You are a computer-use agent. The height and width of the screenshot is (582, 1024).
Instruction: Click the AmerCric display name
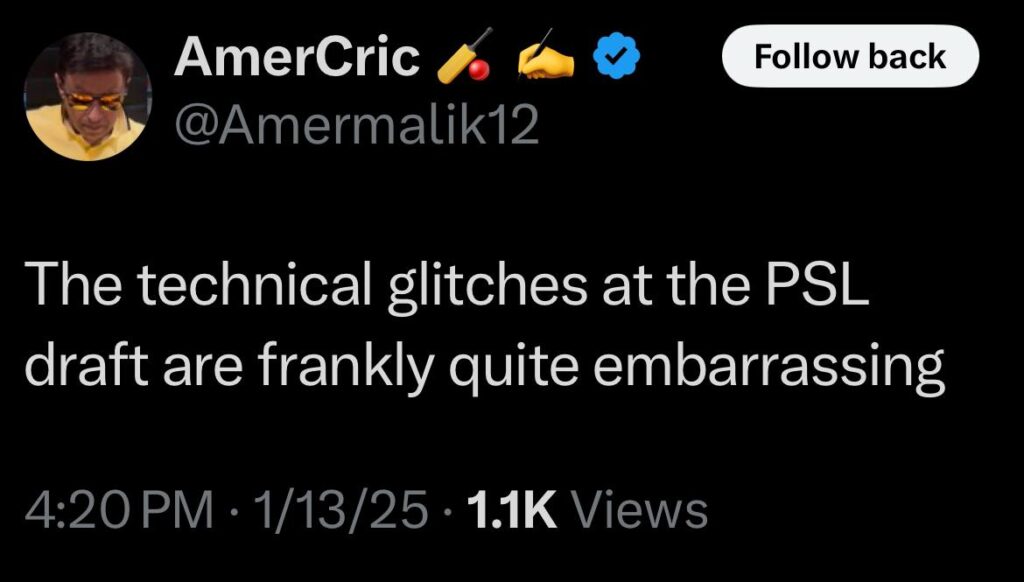(x=296, y=59)
